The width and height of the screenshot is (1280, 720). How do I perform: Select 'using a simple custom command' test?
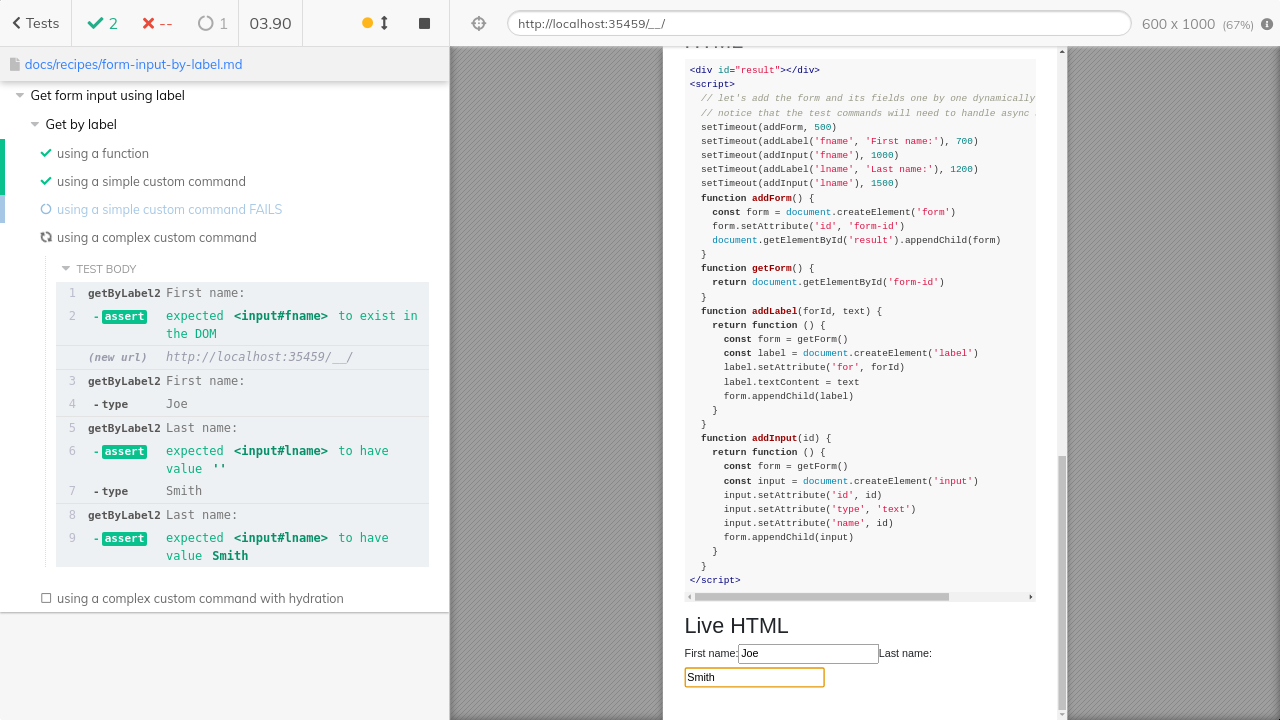tap(150, 181)
